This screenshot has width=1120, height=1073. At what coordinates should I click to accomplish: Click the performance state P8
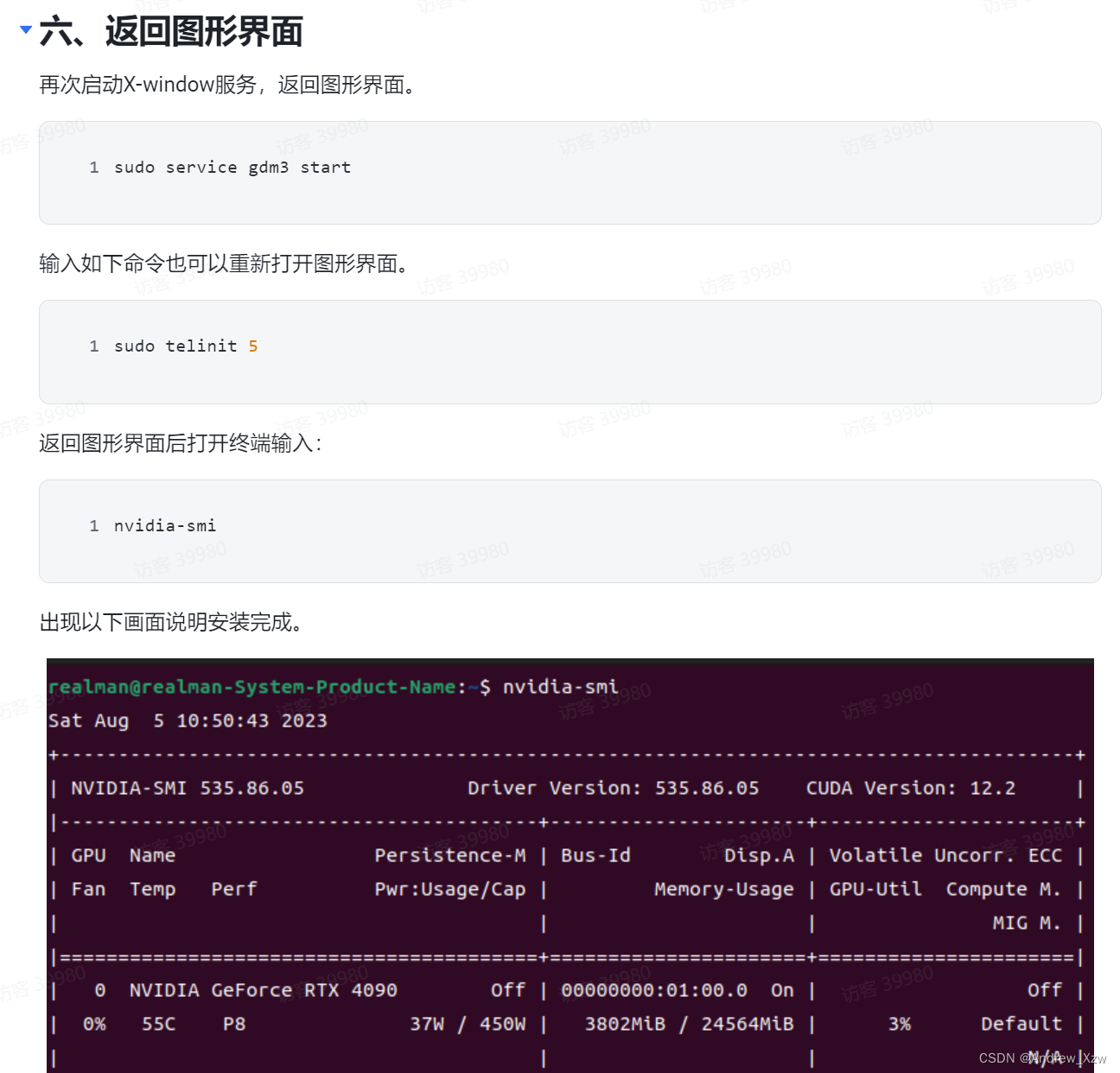(234, 1024)
